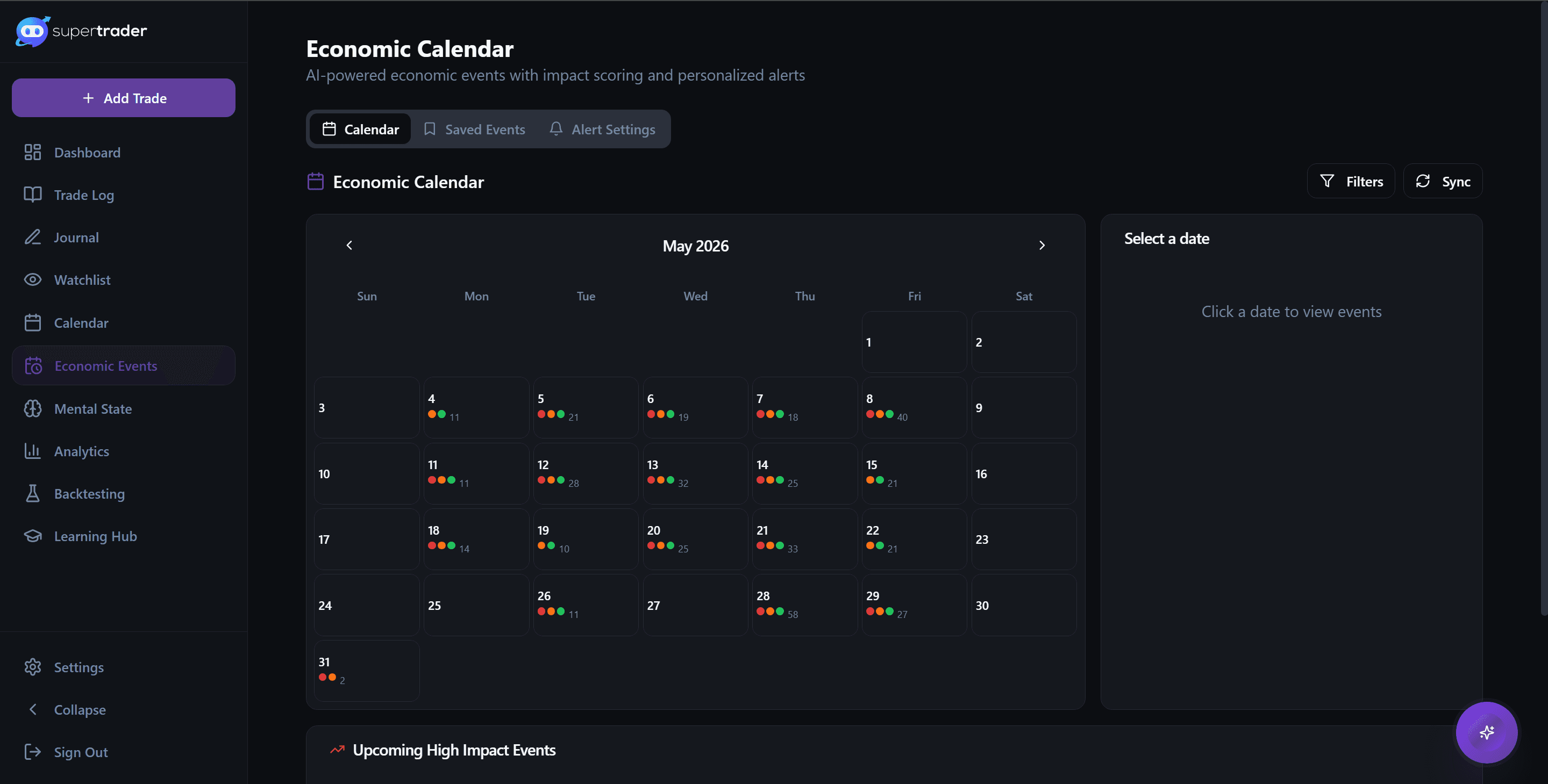Select May 4 date cell
This screenshot has height=784, width=1548.
pyautogui.click(x=476, y=407)
